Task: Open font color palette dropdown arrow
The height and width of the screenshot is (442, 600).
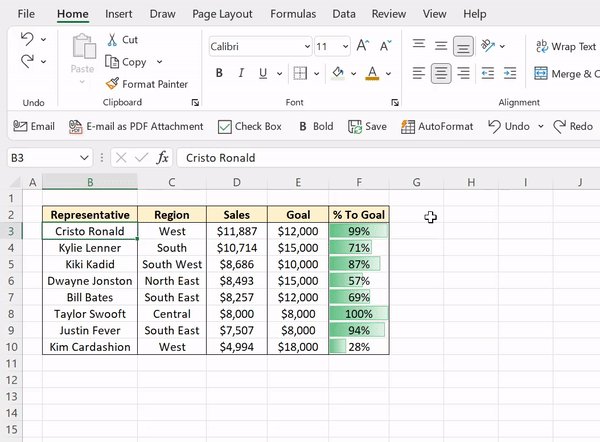Action: [x=388, y=73]
